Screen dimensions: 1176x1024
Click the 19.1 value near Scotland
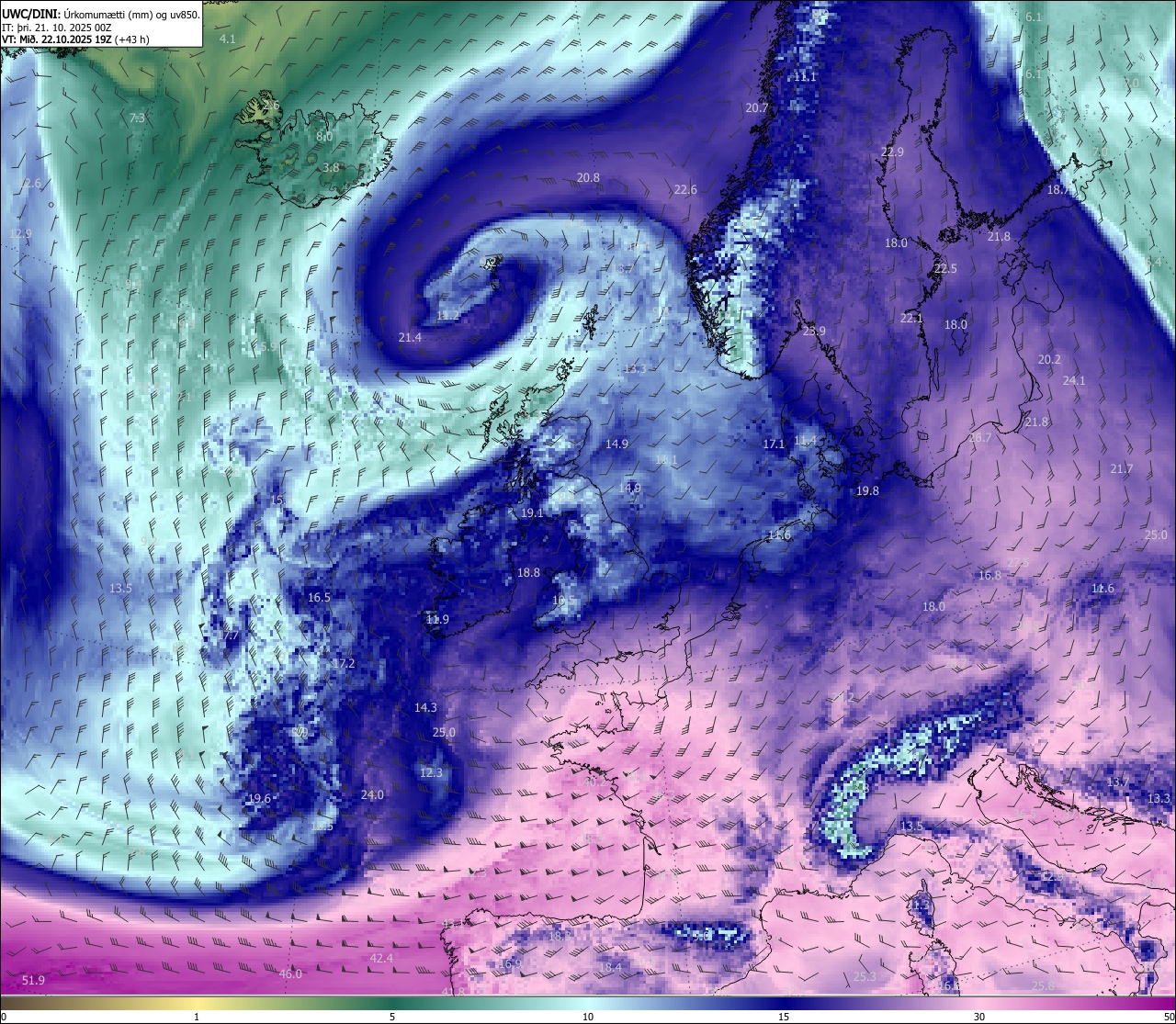pos(532,513)
